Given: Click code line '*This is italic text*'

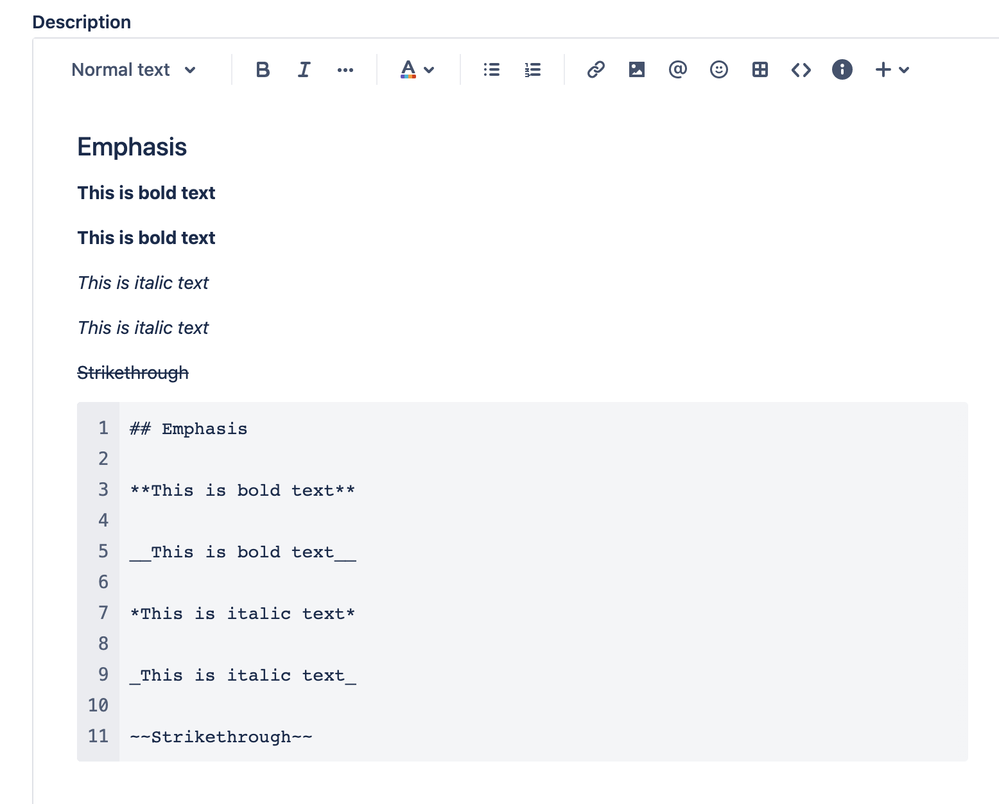Looking at the screenshot, I should 242,614.
